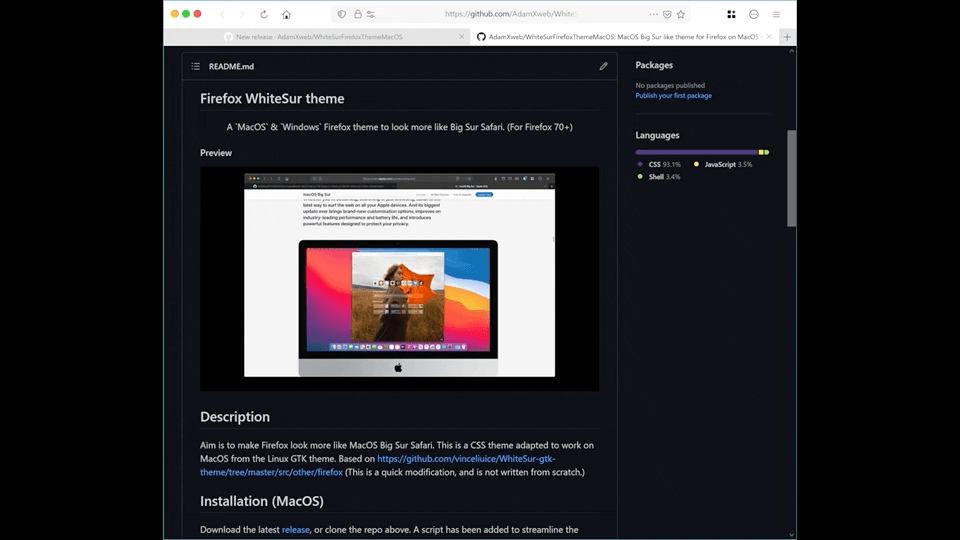This screenshot has width=960, height=540.
Task: Click the scrollbar down arrow
Action: 792,535
